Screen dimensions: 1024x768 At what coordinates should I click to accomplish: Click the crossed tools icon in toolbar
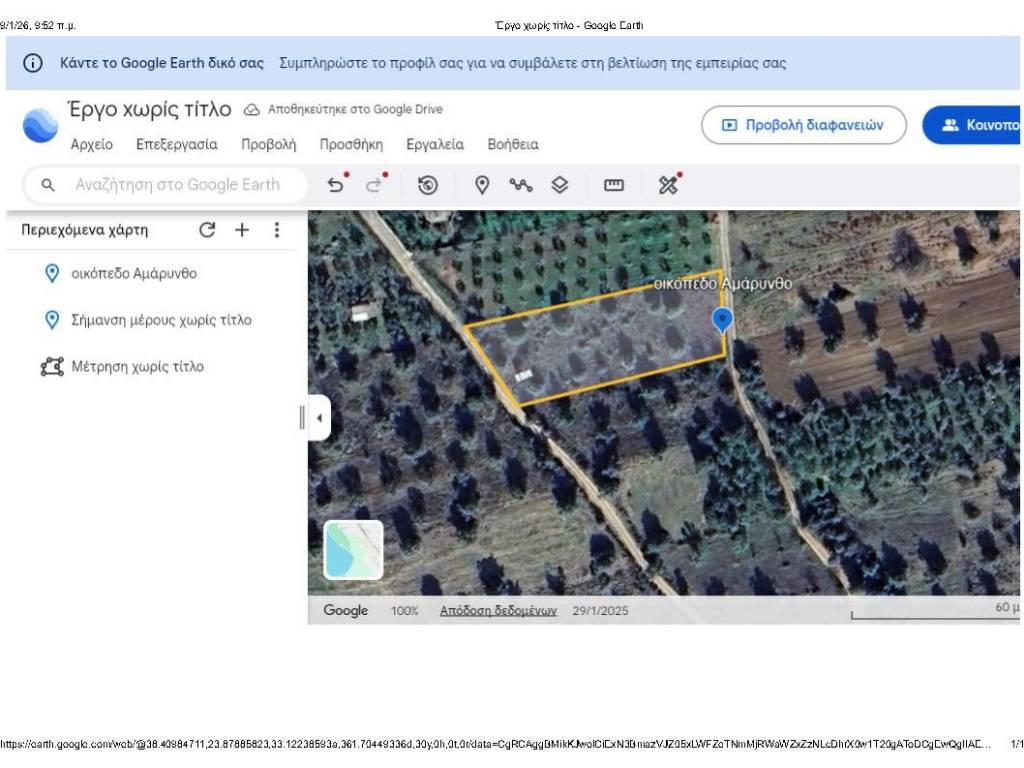coord(668,185)
